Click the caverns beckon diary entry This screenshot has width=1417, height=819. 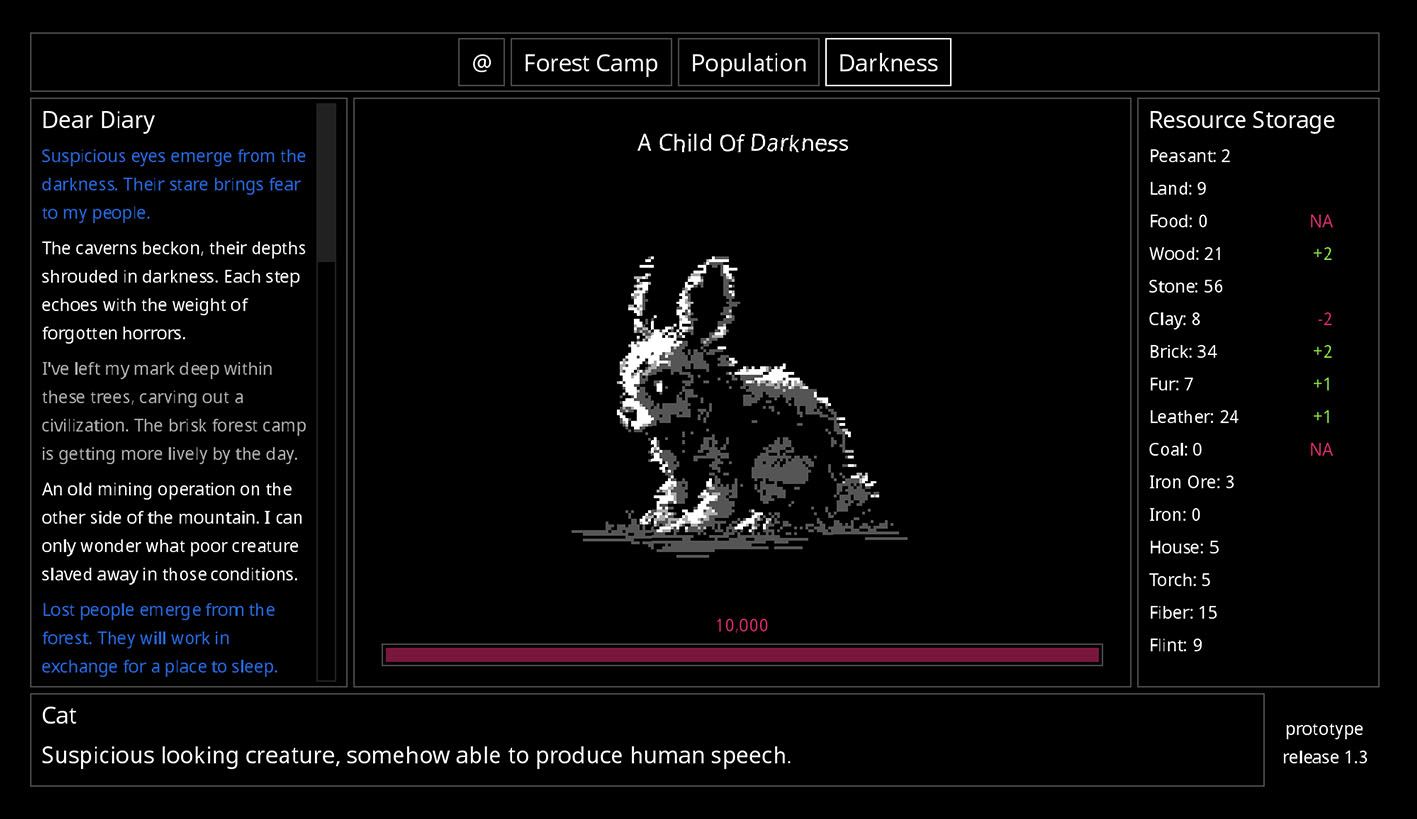point(174,290)
